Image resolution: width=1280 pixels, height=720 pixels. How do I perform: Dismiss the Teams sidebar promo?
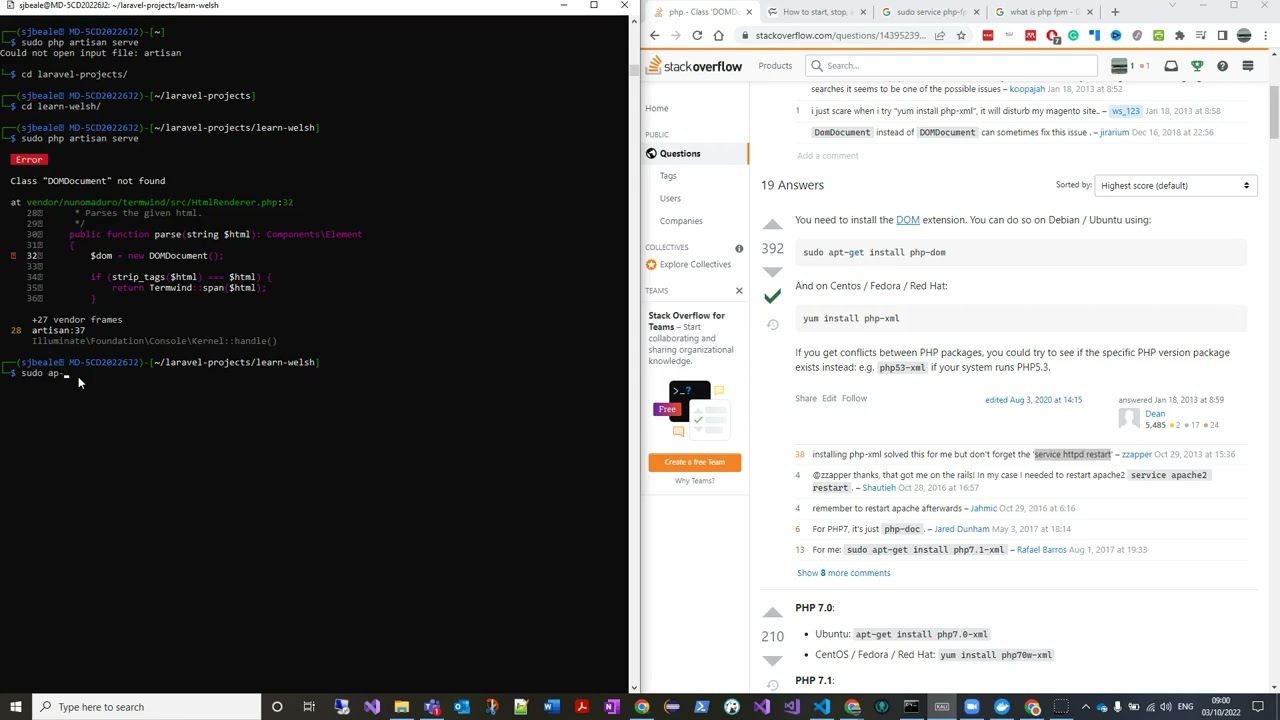click(739, 291)
